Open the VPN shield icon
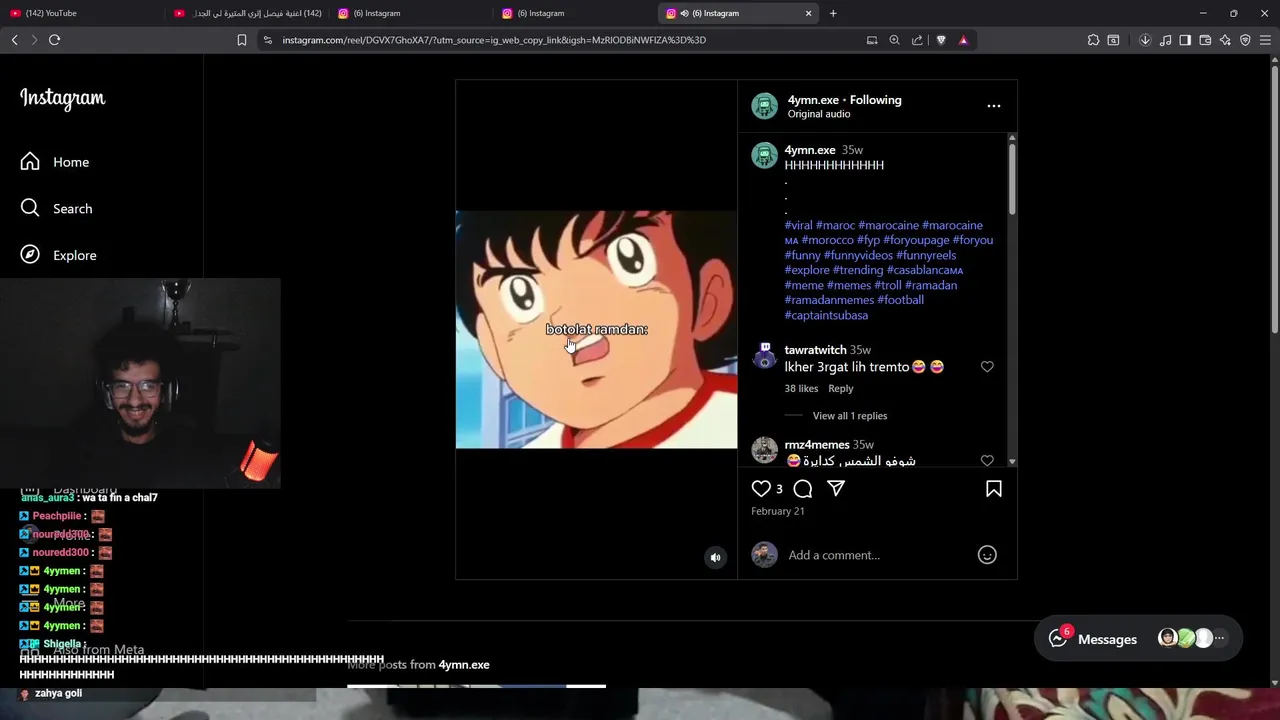The width and height of the screenshot is (1280, 720). pos(1245,40)
